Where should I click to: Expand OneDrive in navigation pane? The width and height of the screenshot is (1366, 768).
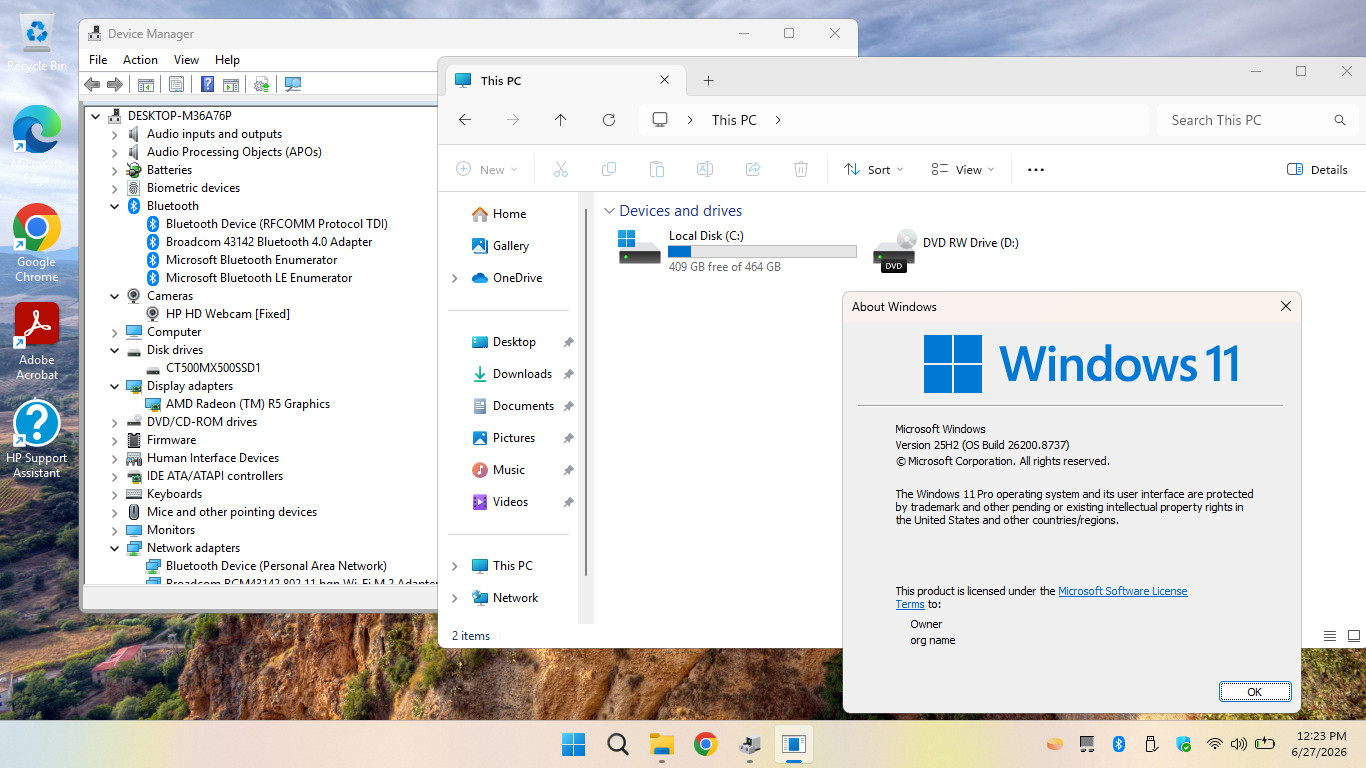coord(455,278)
